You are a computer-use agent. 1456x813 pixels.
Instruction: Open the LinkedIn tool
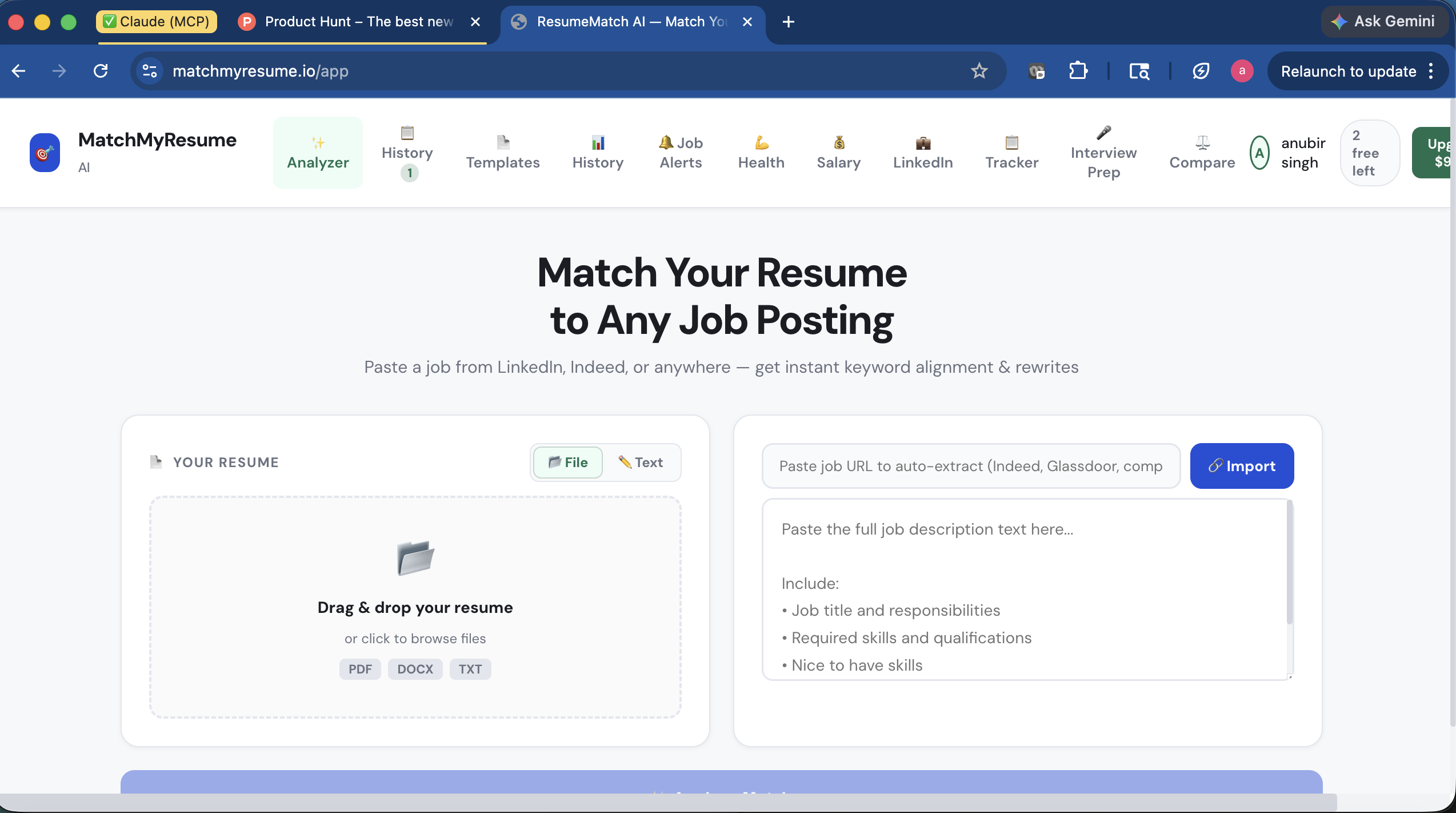[x=922, y=152]
